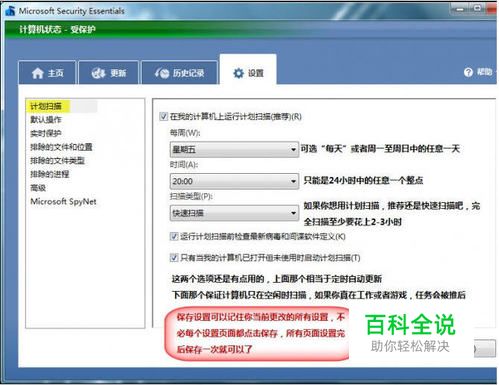Click the question mark help icon
This screenshot has width=499, height=385.
468,72
